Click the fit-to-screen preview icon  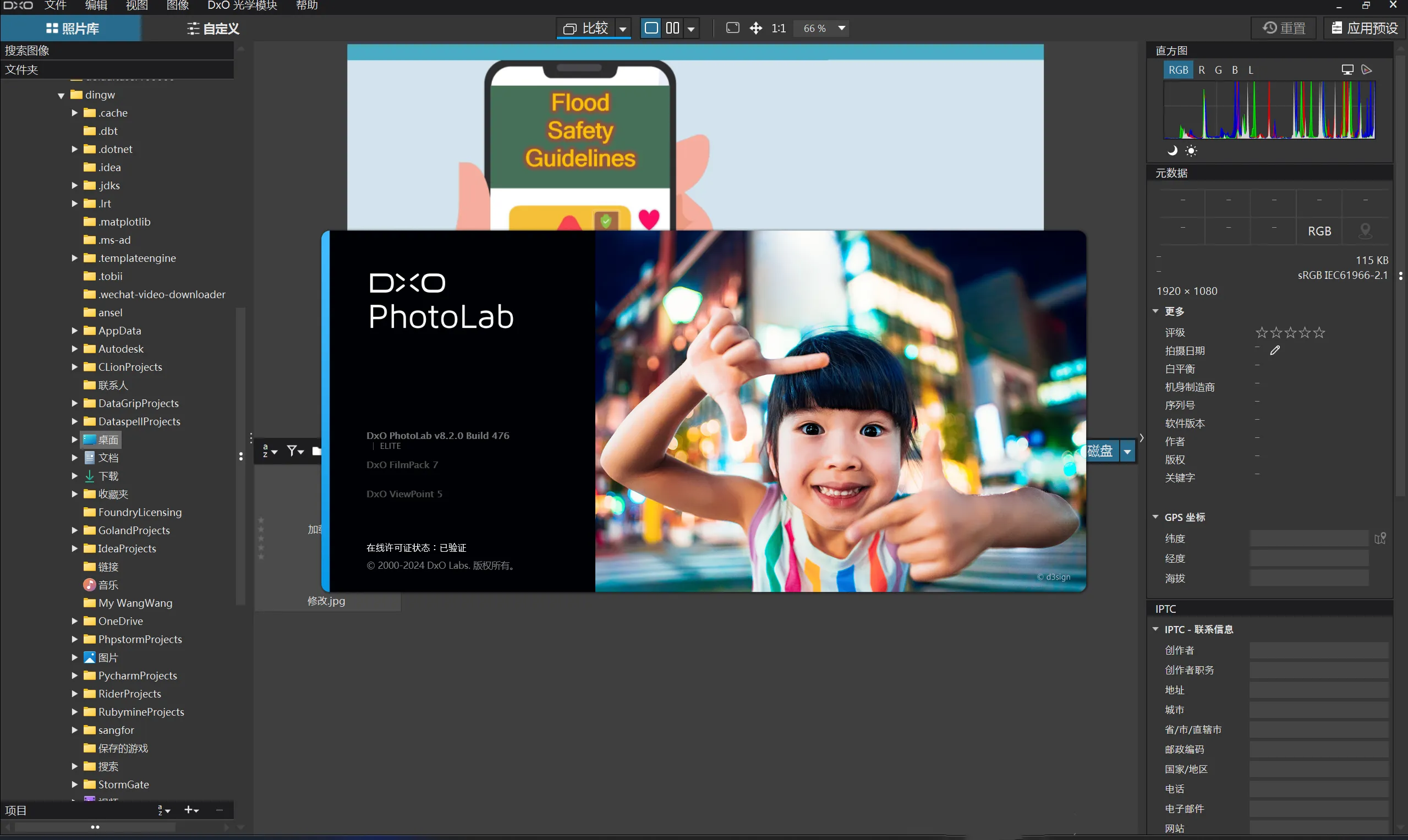tap(732, 28)
